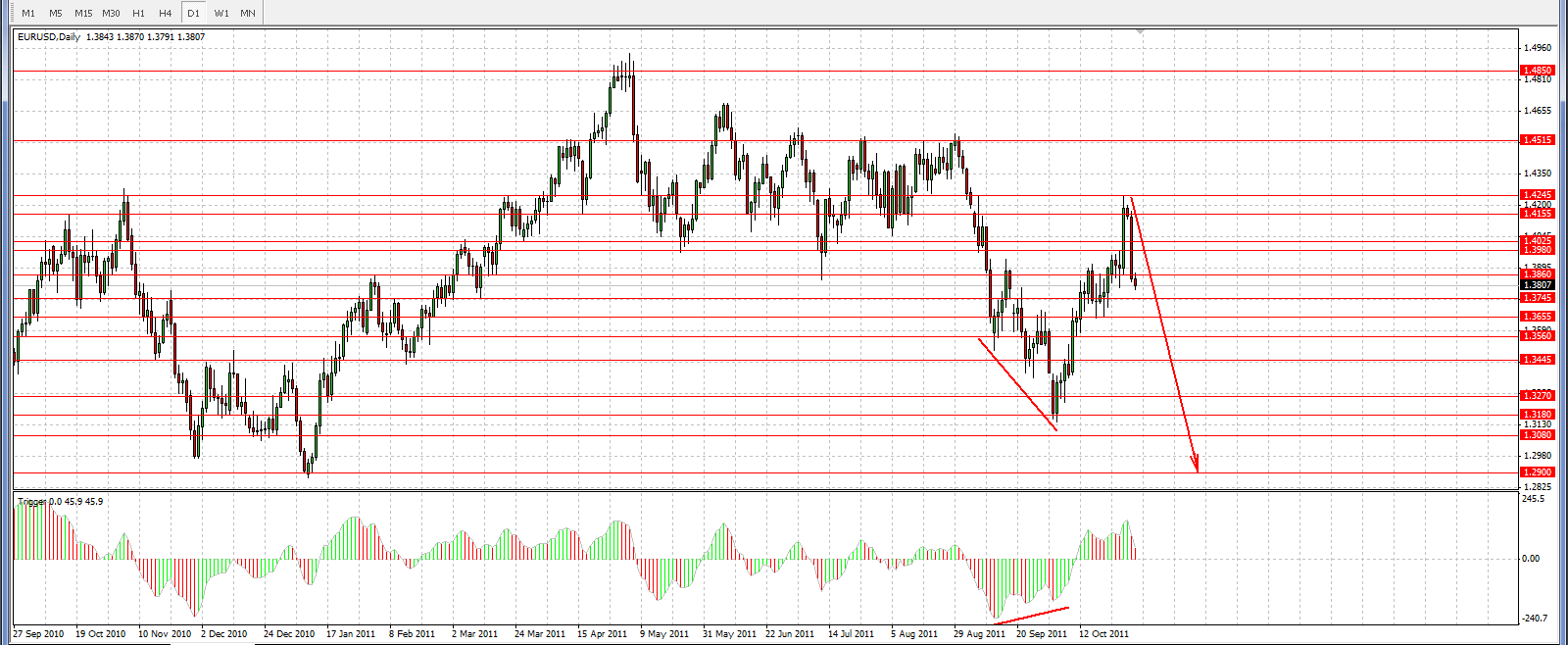Click the 2 Mar 2011 date label

[x=475, y=634]
